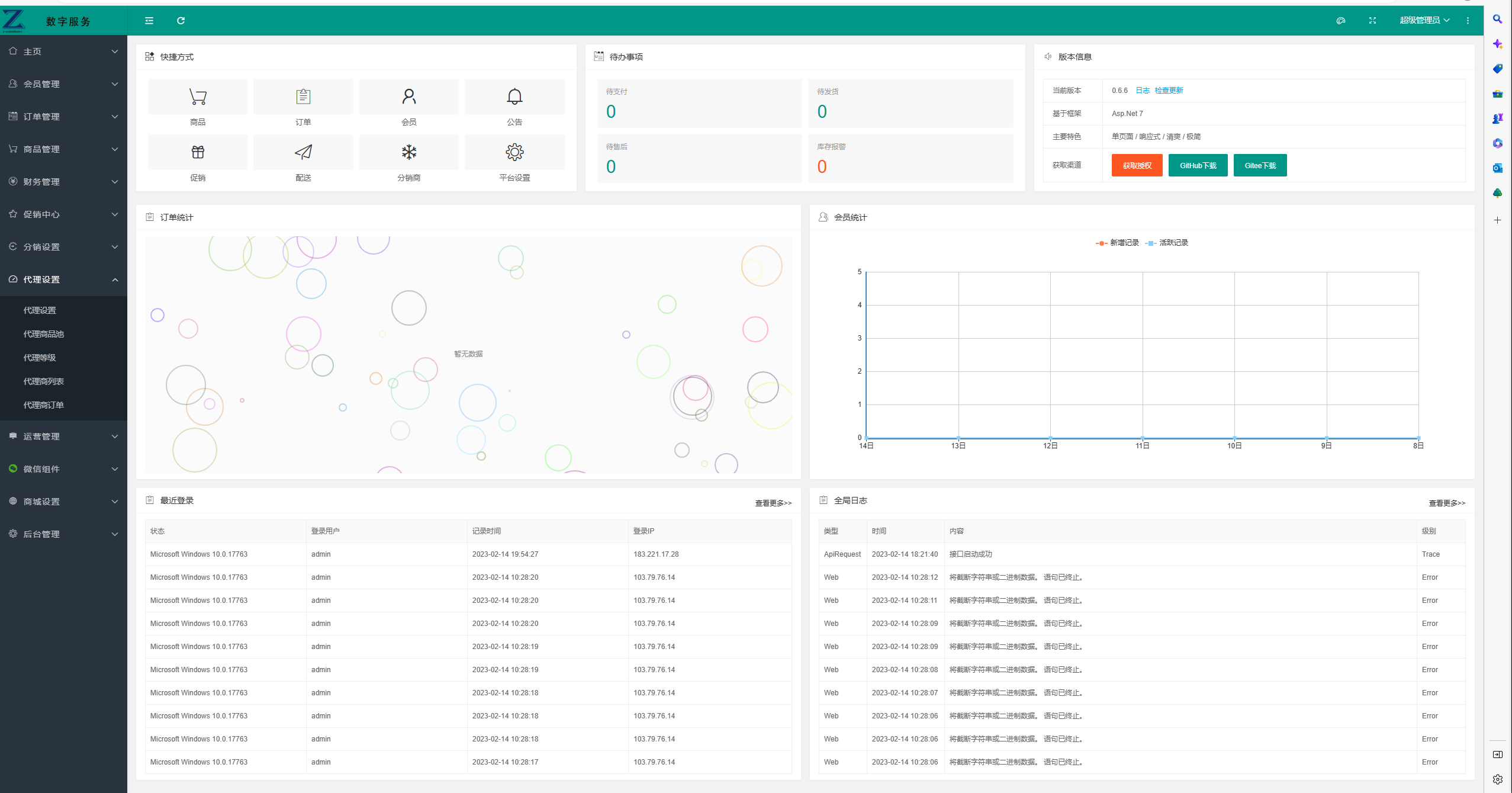Open the 日志 version link
Image resolution: width=1512 pixels, height=793 pixels.
pyautogui.click(x=1143, y=91)
